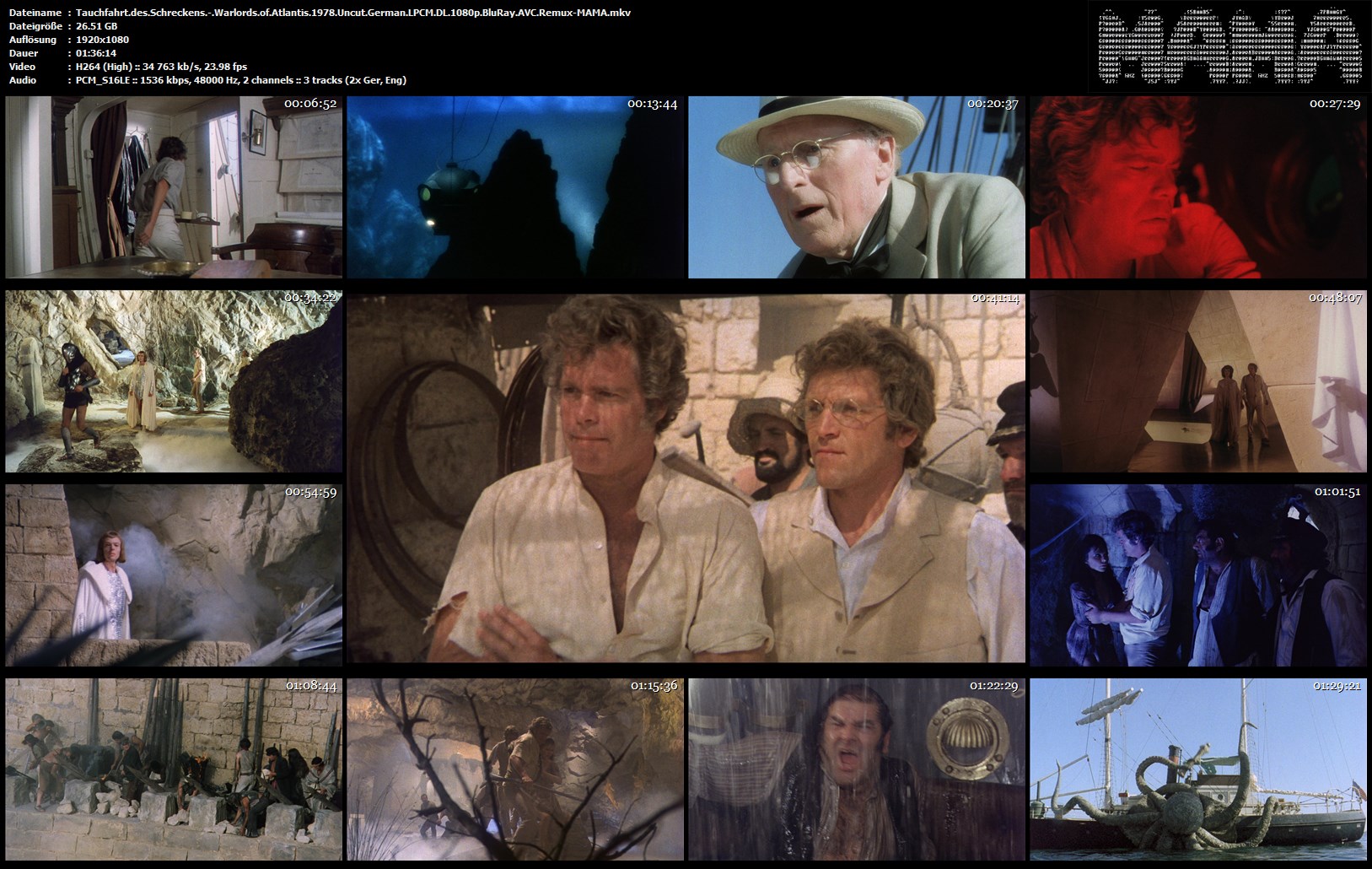Click the 01:15:36 timestamp
The width and height of the screenshot is (1372, 869).
pos(654,686)
